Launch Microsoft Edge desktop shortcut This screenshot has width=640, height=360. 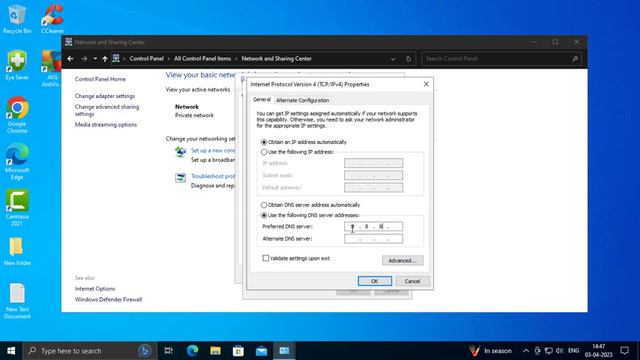[17, 162]
